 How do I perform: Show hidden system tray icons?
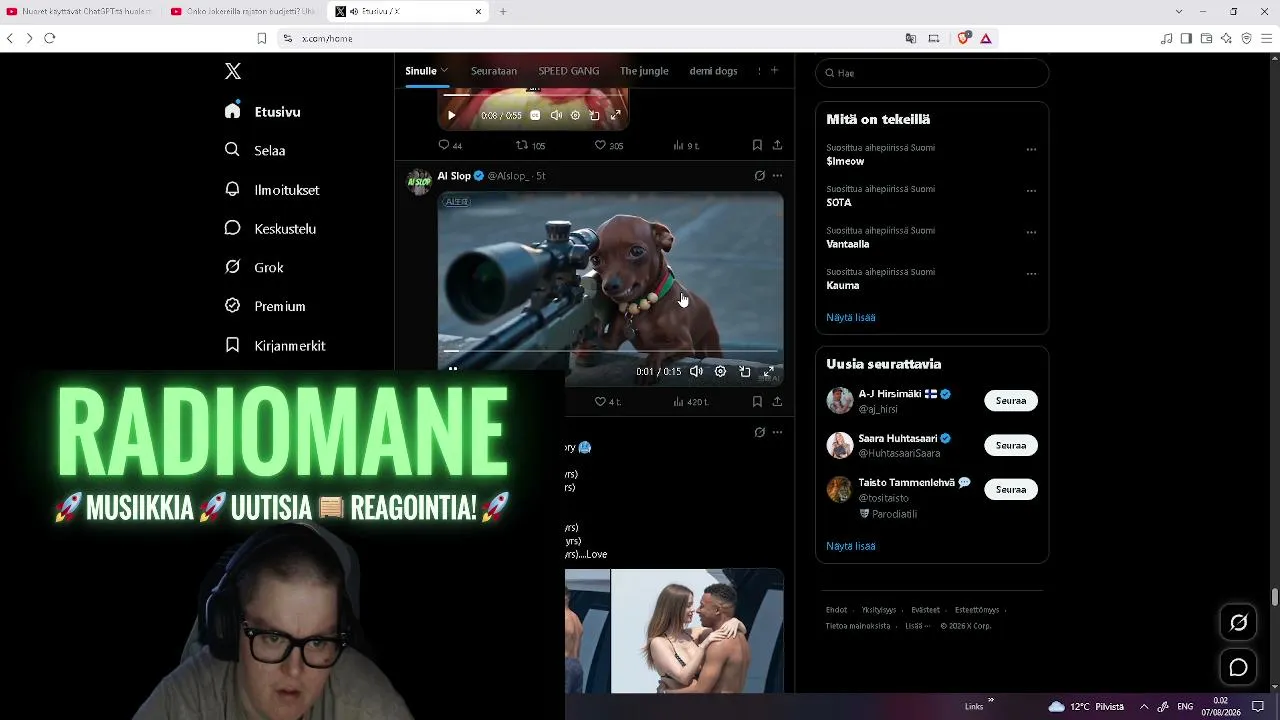pyautogui.click(x=1144, y=706)
